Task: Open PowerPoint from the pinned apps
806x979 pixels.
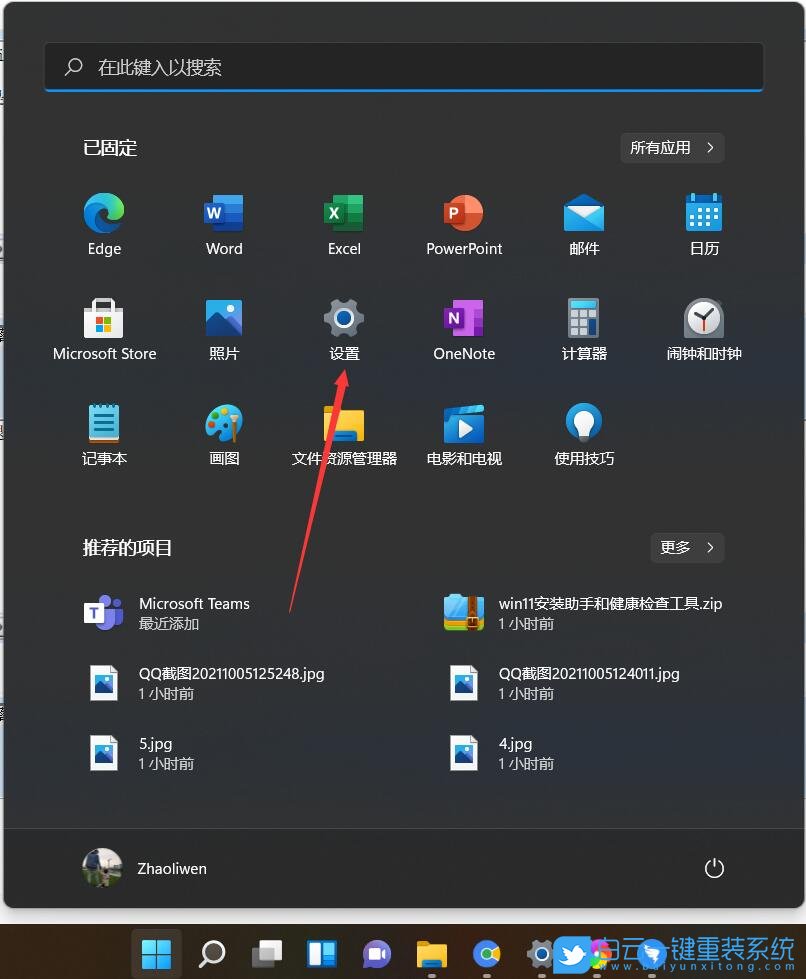Action: (463, 213)
